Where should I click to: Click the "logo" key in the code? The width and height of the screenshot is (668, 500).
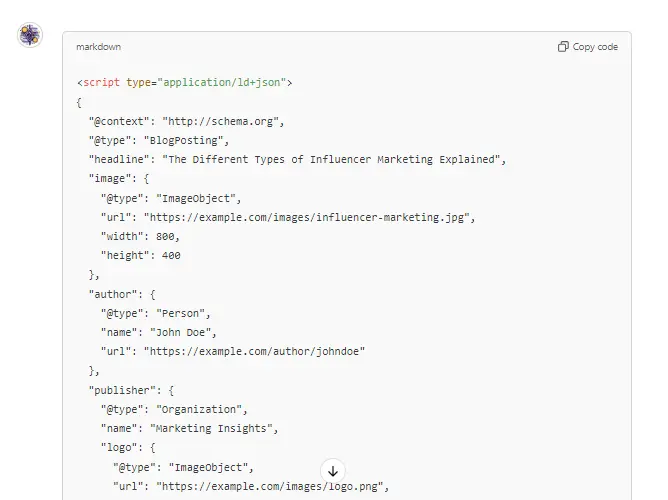120,447
